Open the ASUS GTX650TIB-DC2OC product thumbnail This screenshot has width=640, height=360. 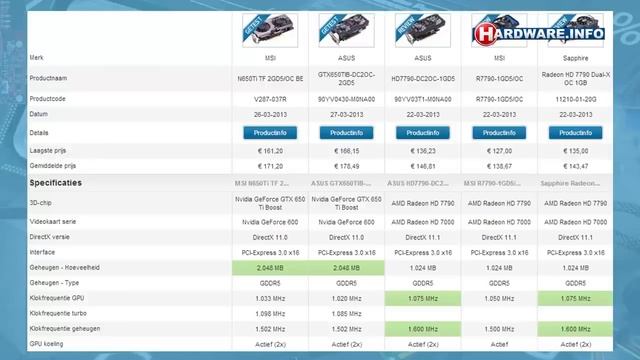point(346,30)
